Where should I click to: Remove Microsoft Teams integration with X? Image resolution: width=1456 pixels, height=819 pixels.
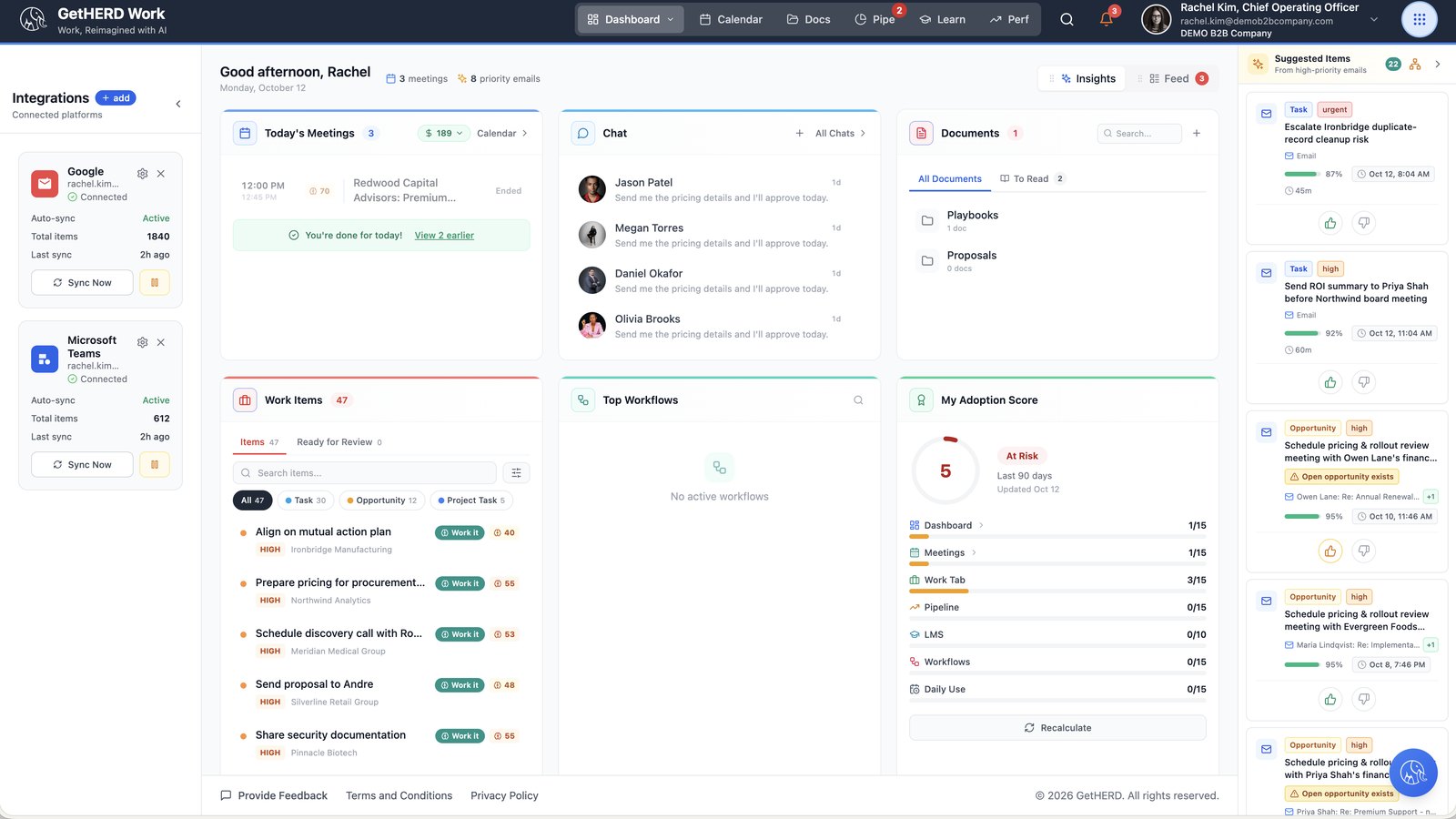tap(161, 342)
